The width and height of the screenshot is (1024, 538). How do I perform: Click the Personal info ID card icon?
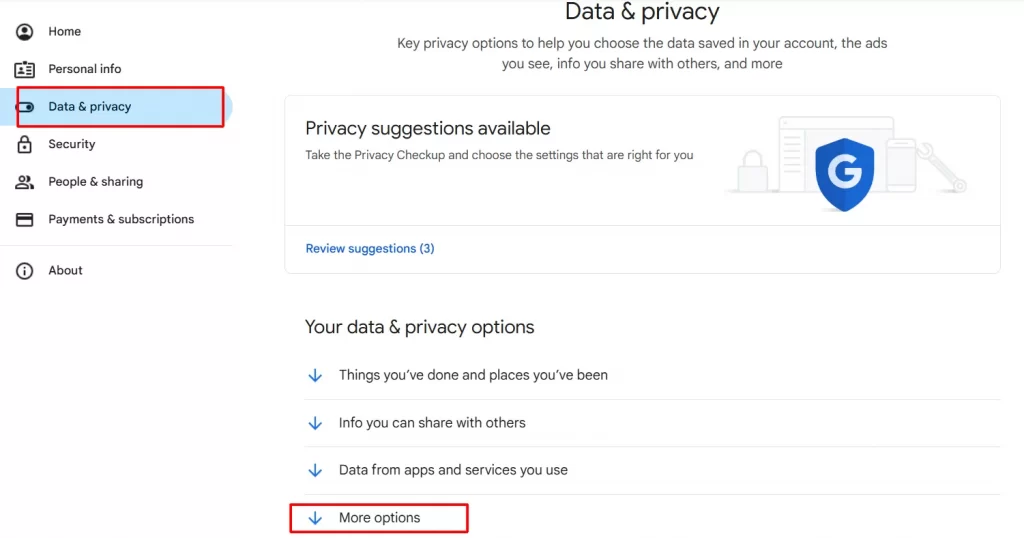click(24, 69)
